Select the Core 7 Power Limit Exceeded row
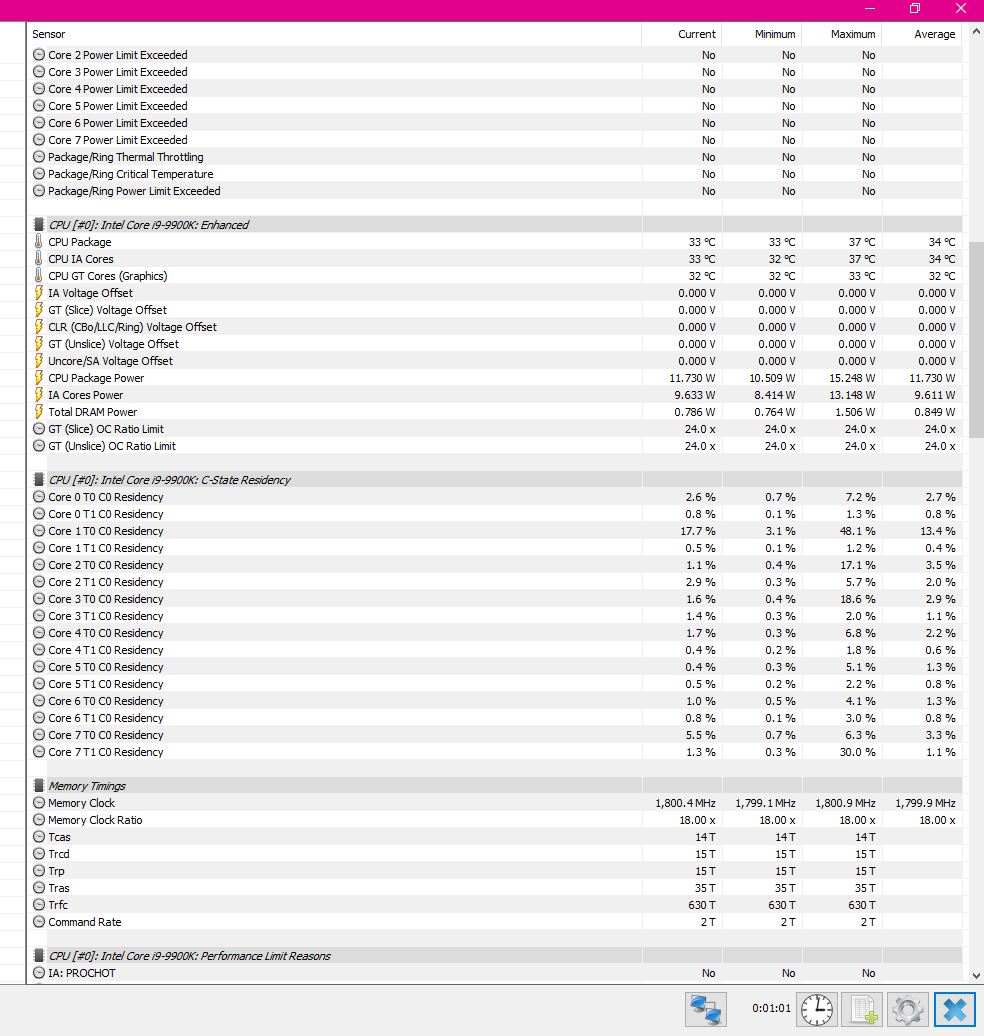This screenshot has height=1036, width=984. 495,140
